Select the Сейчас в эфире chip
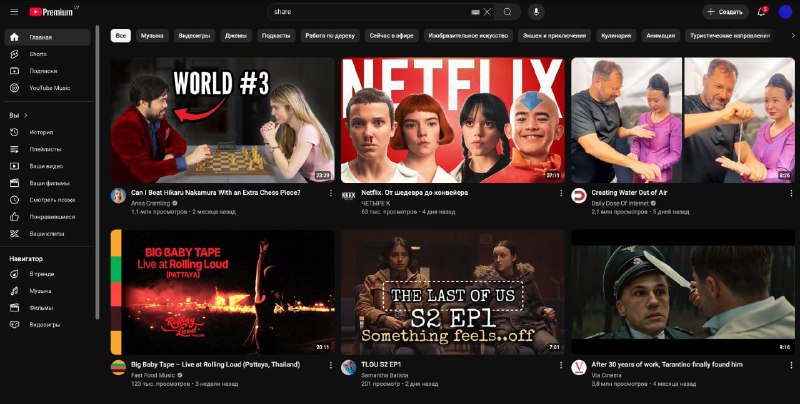800x404 pixels. (392, 36)
